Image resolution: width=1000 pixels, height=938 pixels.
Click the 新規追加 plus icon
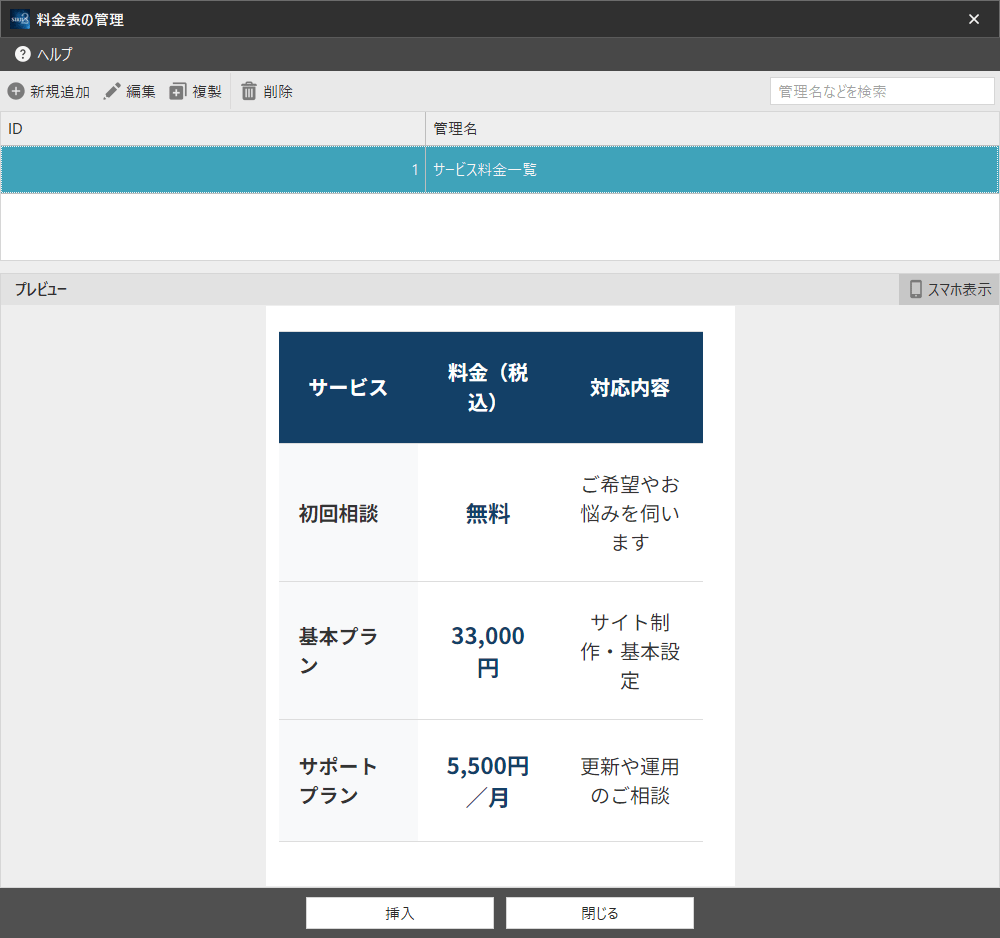click(x=16, y=91)
